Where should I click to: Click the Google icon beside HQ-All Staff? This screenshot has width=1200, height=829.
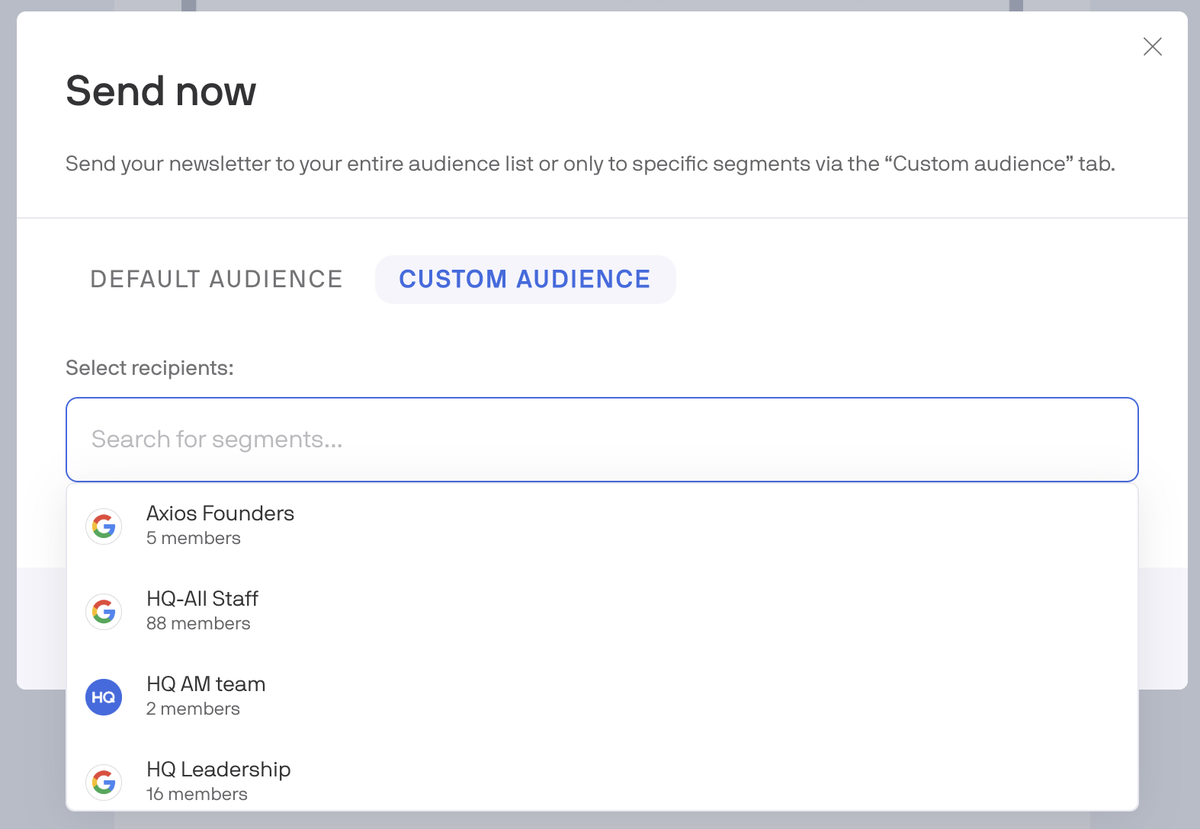coord(104,611)
